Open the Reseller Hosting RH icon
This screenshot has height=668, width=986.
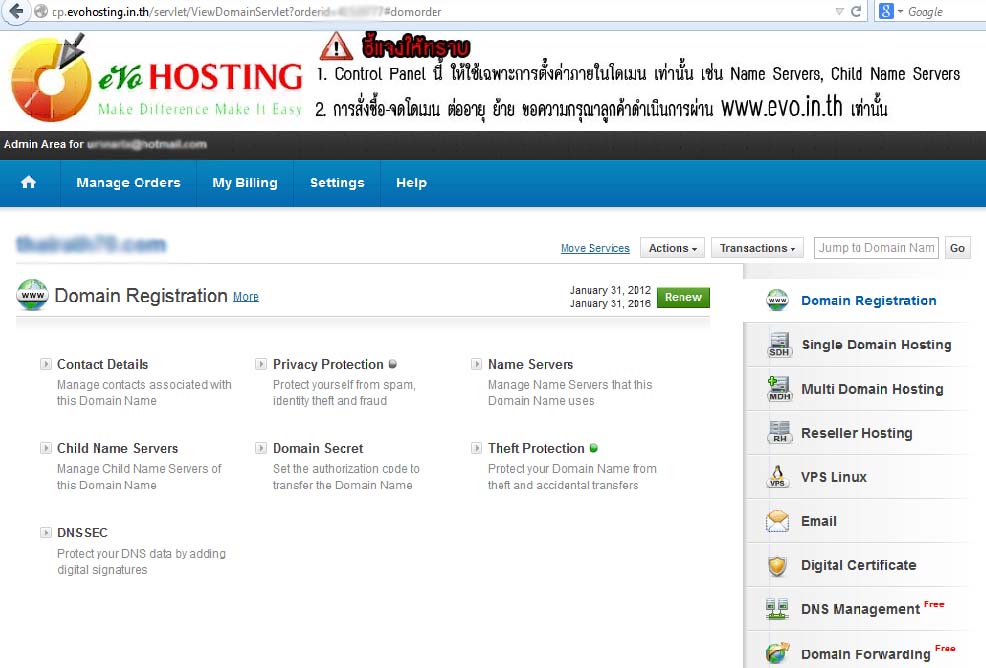tap(779, 433)
